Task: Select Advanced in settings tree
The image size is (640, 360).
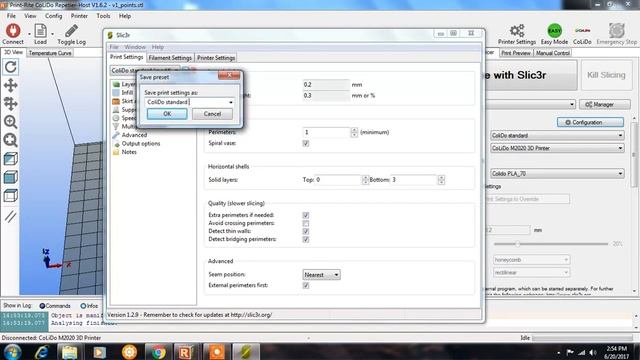Action: click(134, 135)
